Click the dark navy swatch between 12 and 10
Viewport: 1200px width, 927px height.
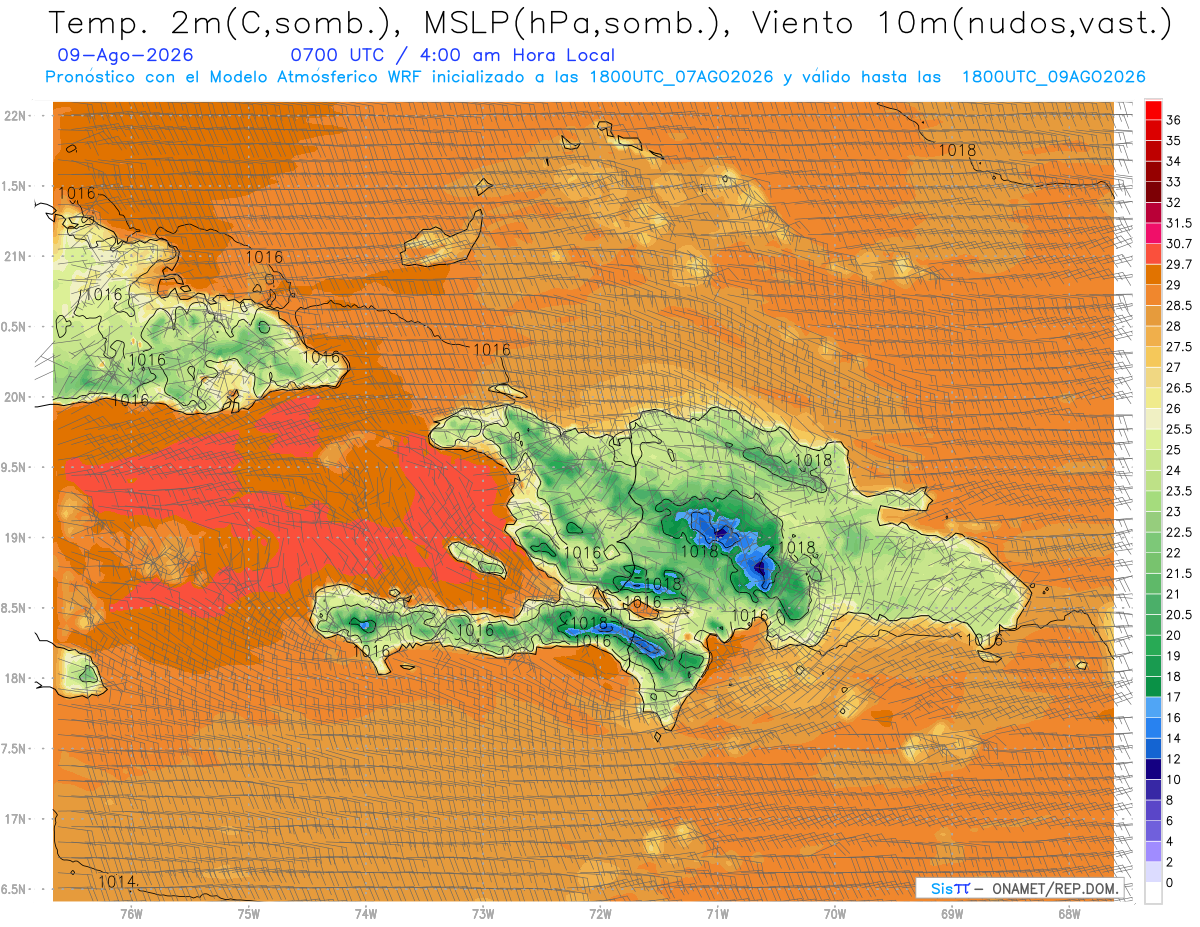[1153, 768]
